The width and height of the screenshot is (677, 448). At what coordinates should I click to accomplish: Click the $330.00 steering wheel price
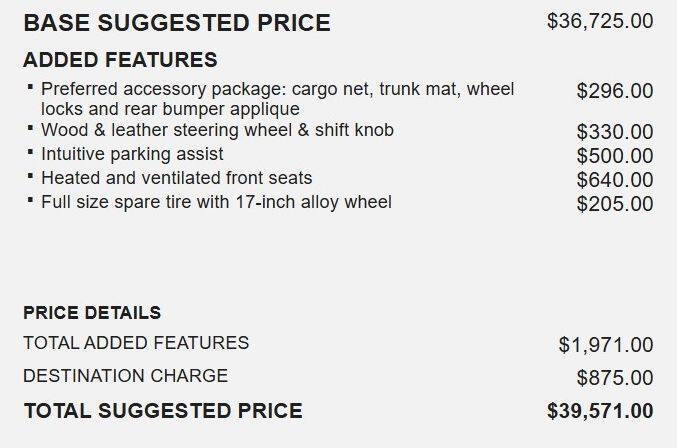pos(615,132)
